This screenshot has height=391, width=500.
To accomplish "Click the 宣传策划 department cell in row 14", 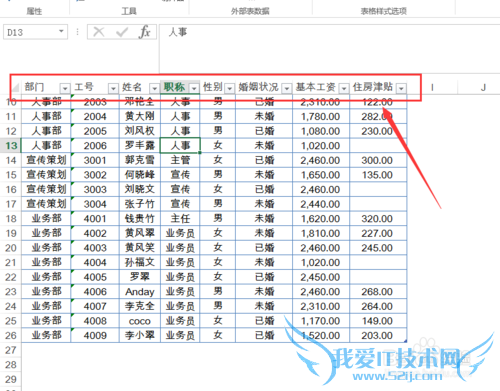I will coord(46,160).
